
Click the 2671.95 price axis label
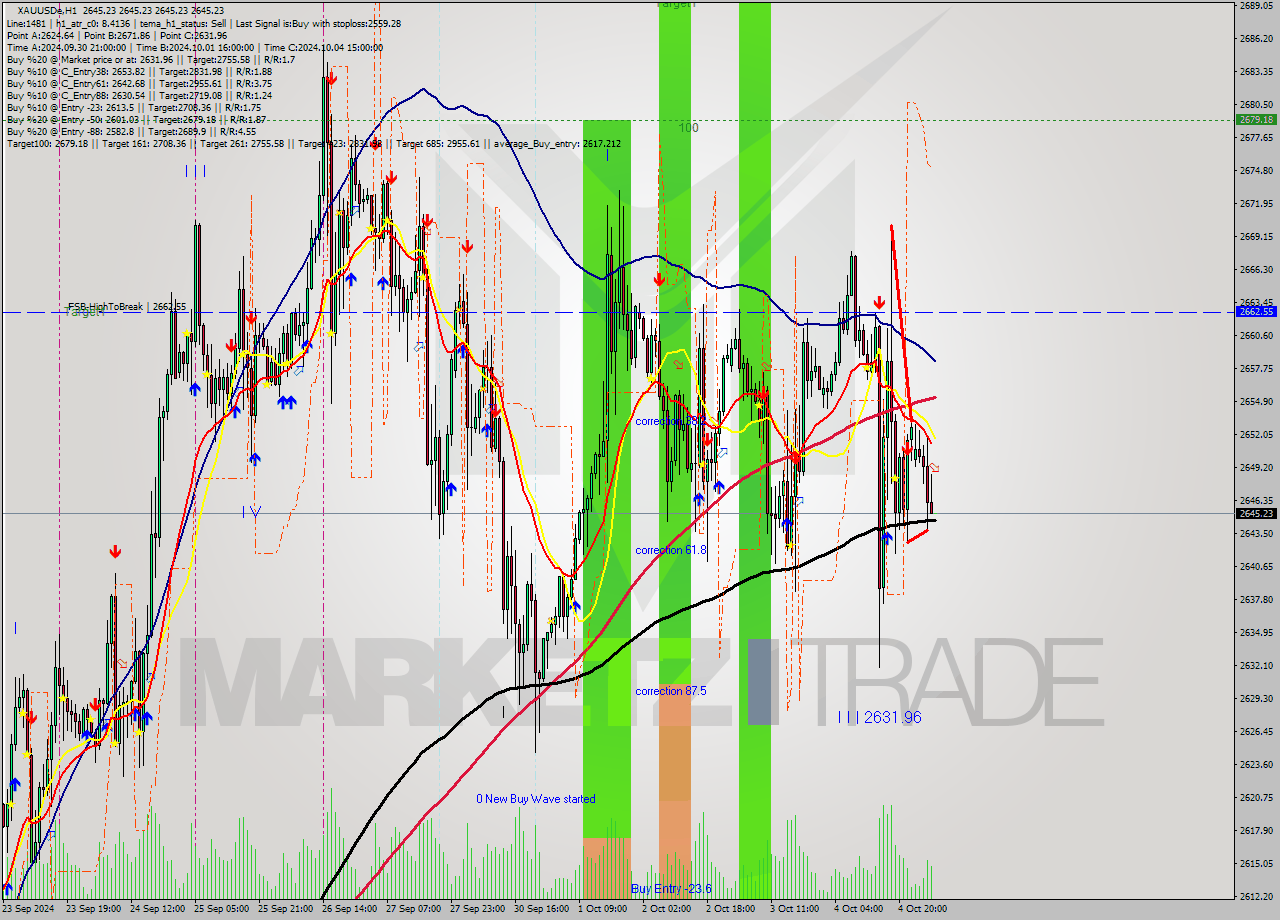pos(1256,204)
